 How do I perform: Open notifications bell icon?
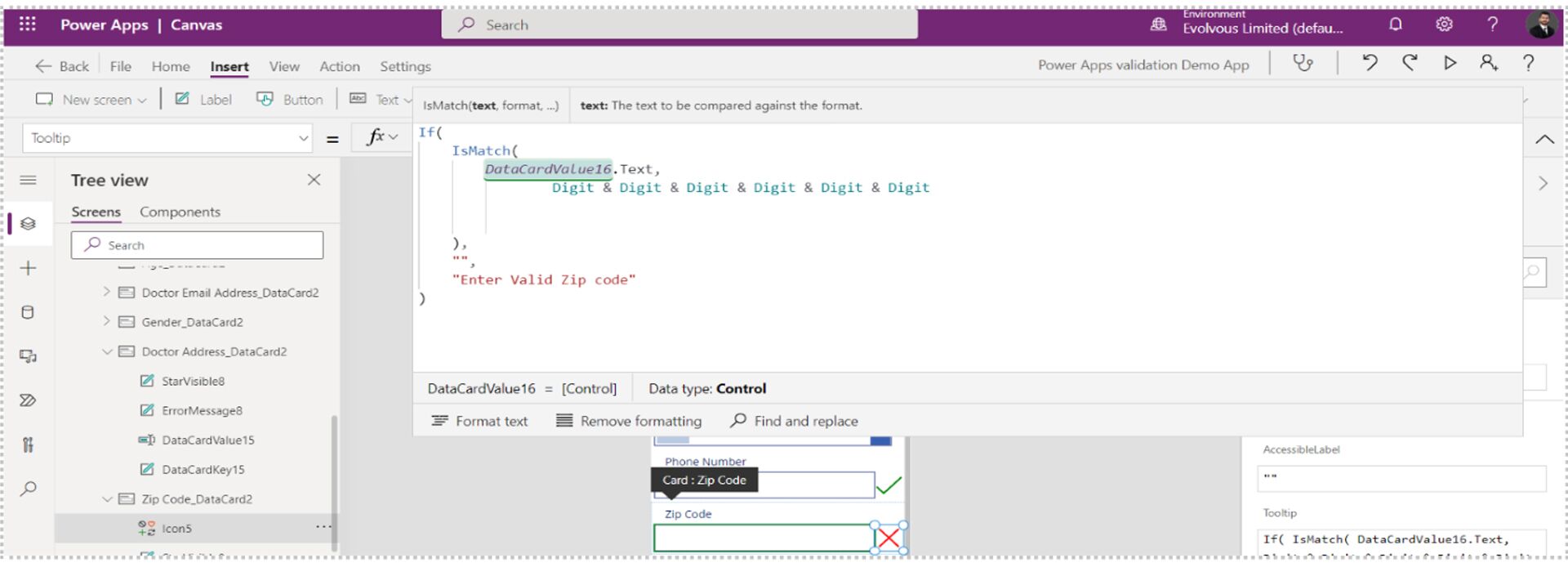(x=1396, y=25)
